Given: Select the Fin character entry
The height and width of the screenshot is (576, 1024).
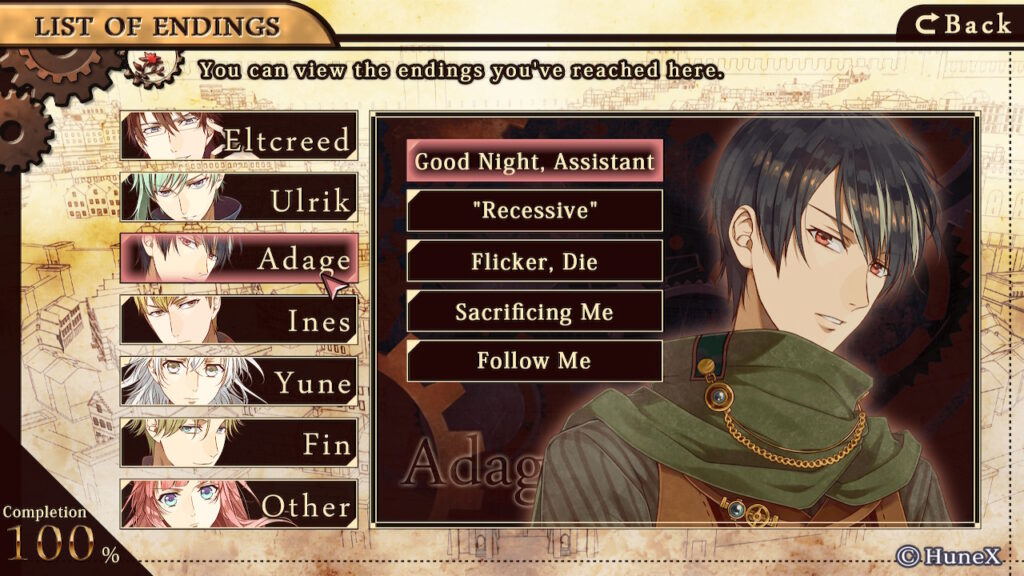Looking at the screenshot, I should click(239, 443).
